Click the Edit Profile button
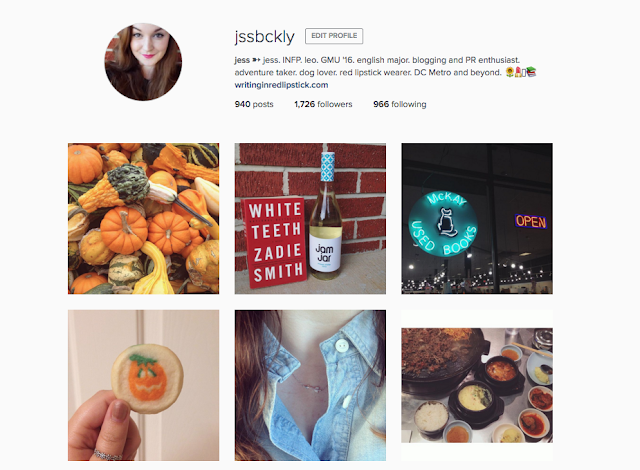This screenshot has width=640, height=470. click(x=334, y=36)
